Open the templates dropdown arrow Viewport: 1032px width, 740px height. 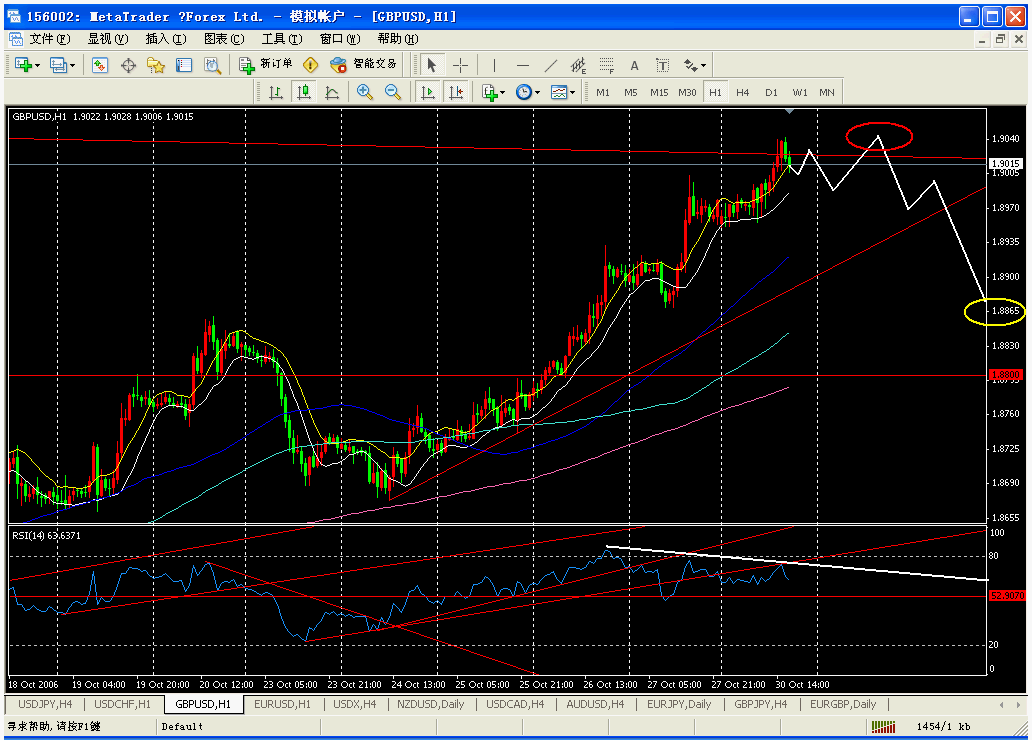tap(573, 91)
